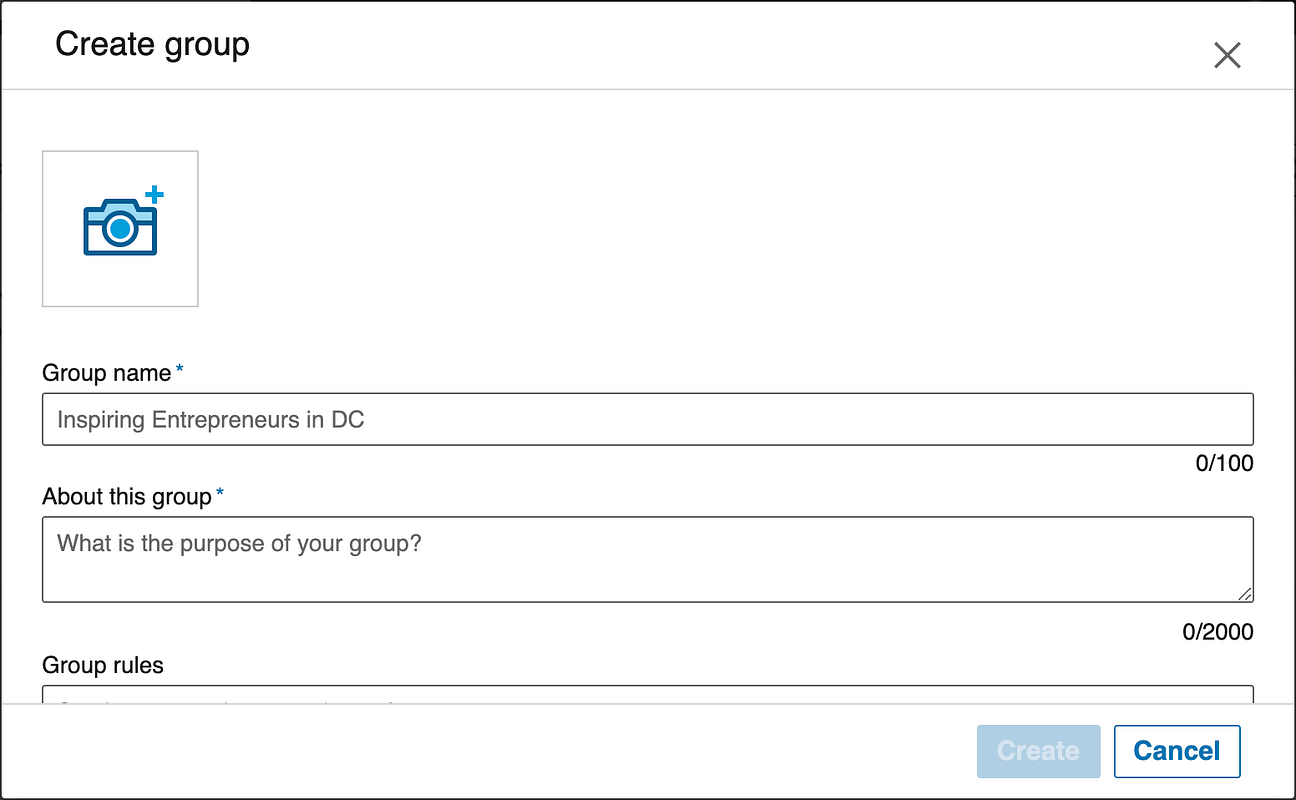
Task: Click the Group rules label
Action: (x=103, y=665)
